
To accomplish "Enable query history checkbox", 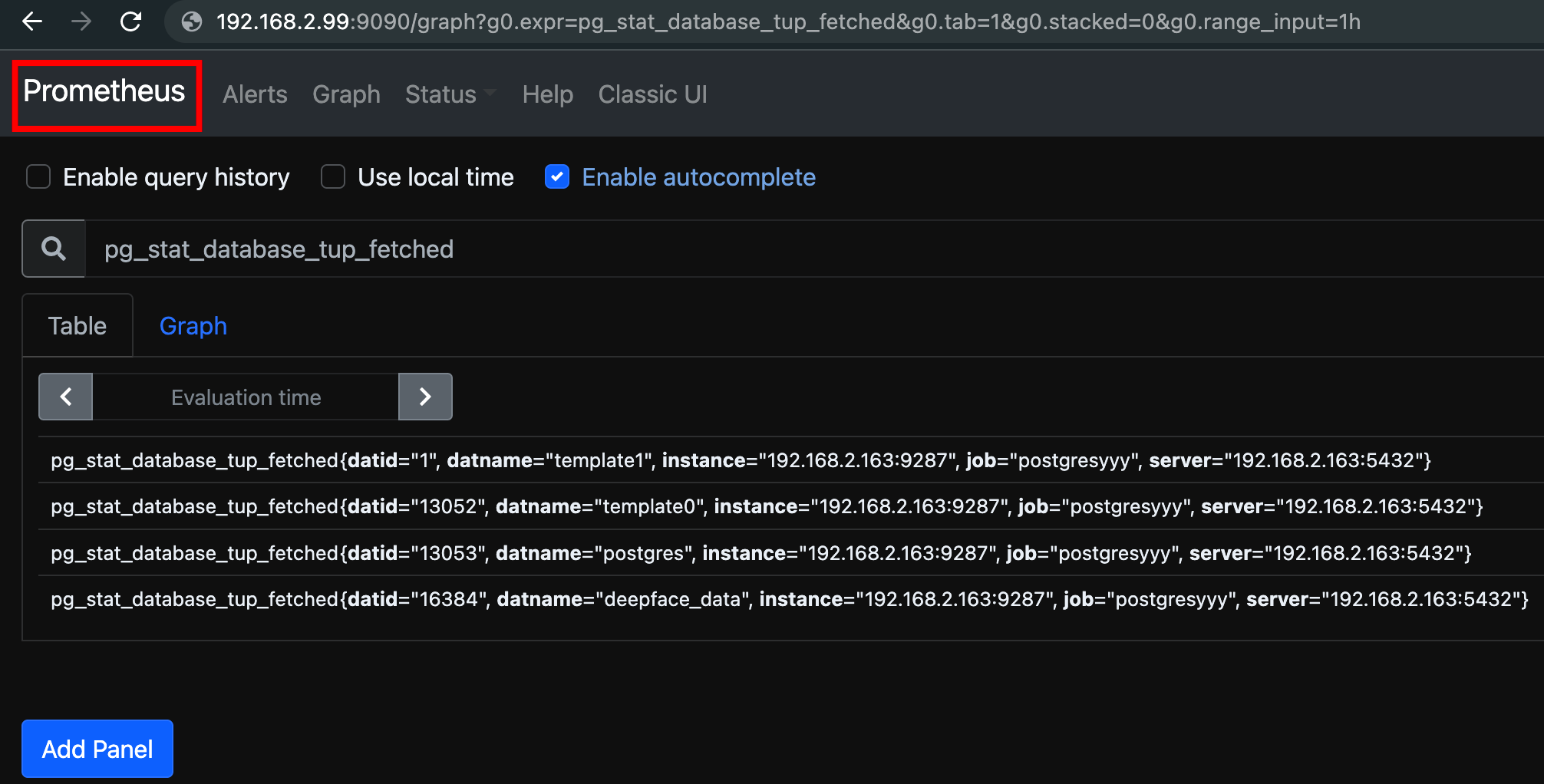I will tap(38, 176).
